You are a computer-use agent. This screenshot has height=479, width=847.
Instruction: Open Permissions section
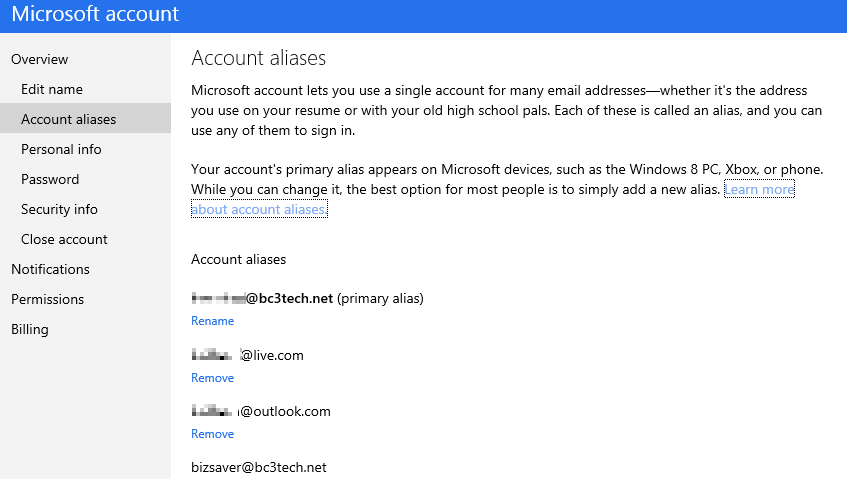[x=48, y=299]
